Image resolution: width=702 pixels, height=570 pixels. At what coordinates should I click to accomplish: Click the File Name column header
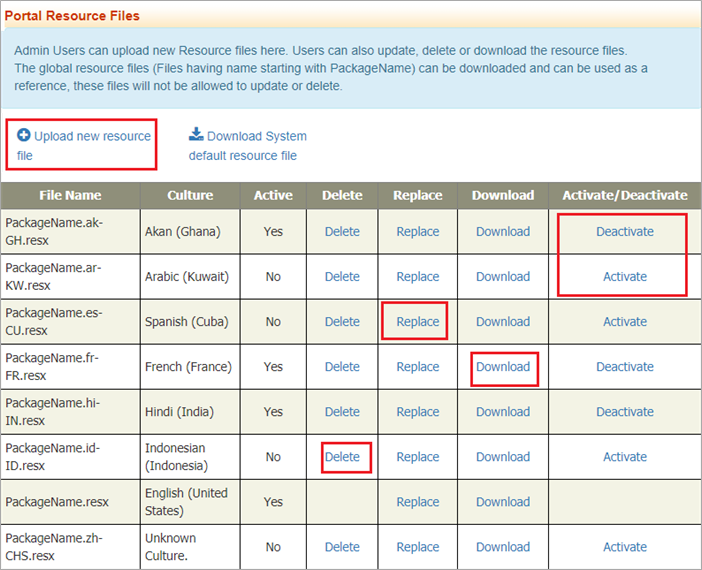[x=70, y=195]
